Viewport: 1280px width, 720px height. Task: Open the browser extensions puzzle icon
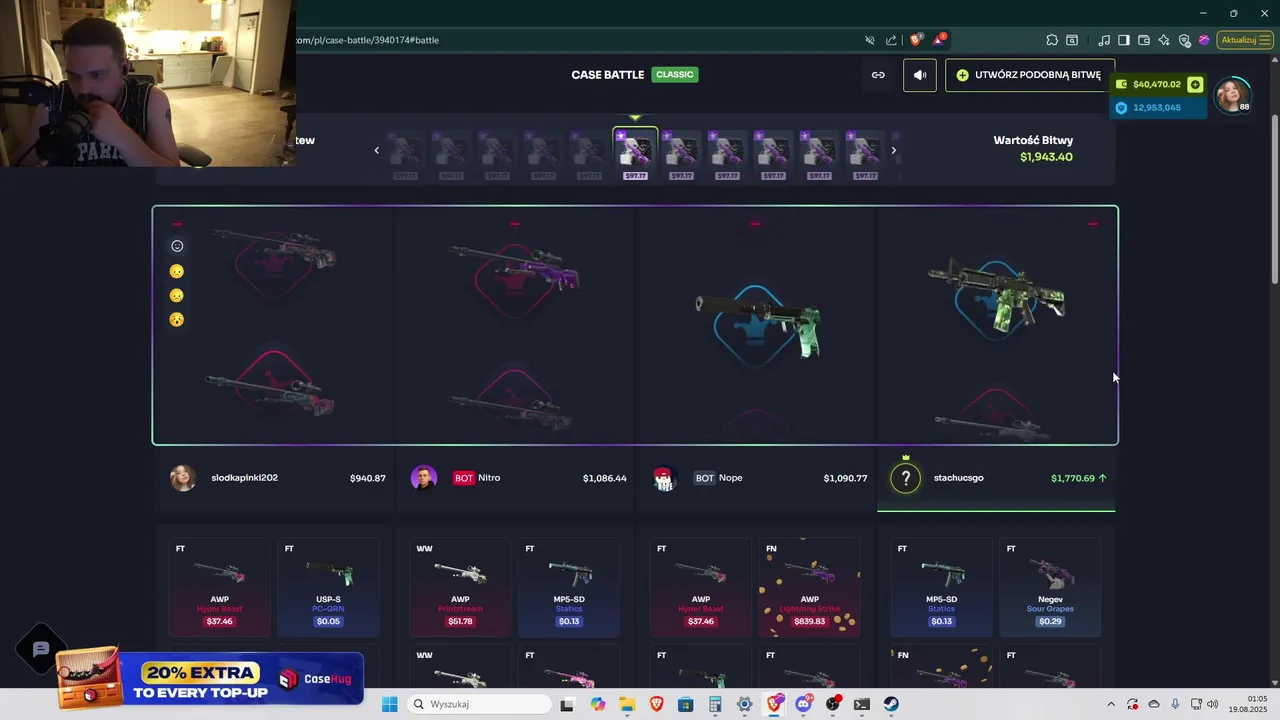pyautogui.click(x=1052, y=40)
